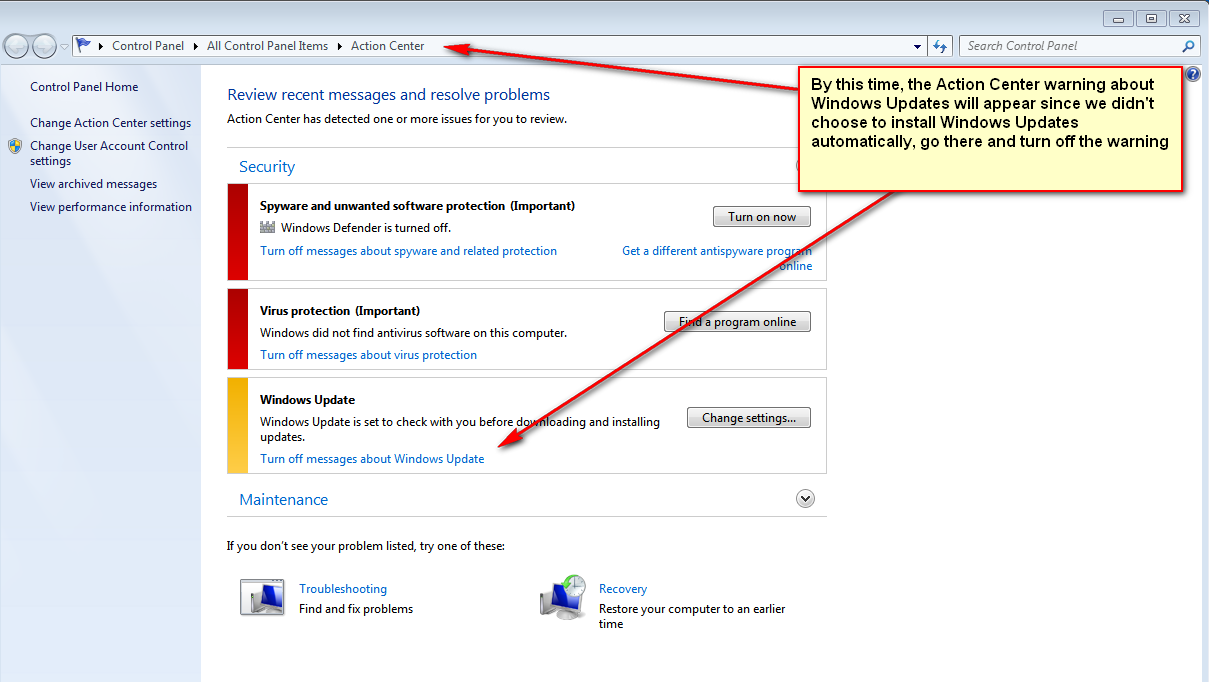The height and width of the screenshot is (682, 1209).
Task: Maximize the Action Center window
Action: 1152,18
